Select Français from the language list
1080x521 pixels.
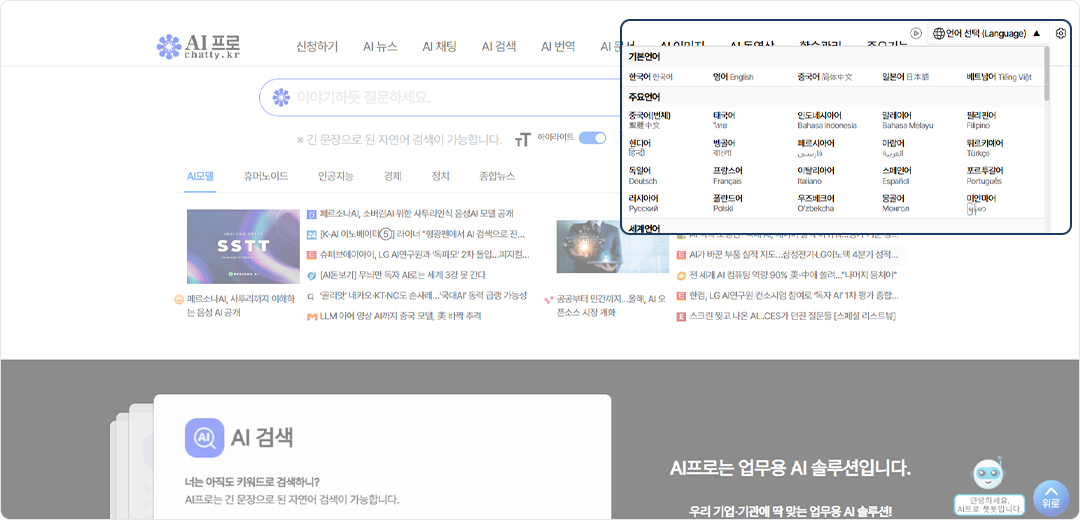pos(727,176)
